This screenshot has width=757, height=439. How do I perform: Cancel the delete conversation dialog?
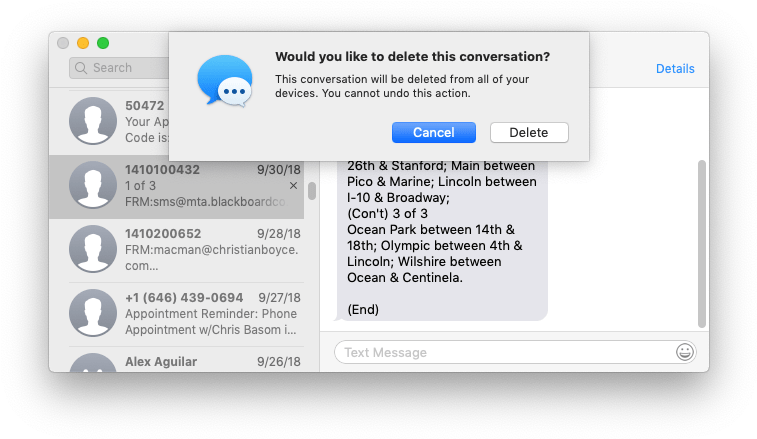[434, 132]
